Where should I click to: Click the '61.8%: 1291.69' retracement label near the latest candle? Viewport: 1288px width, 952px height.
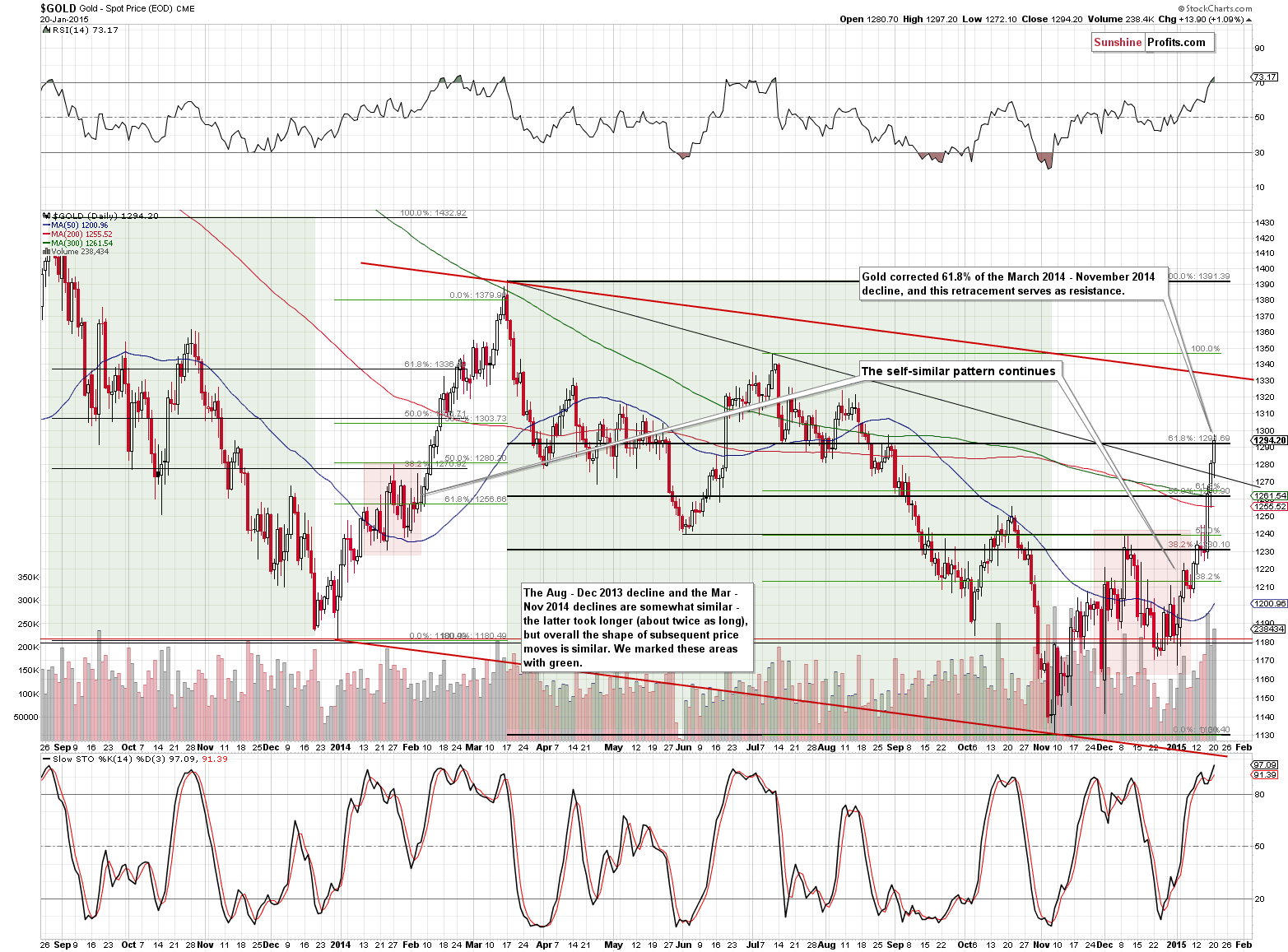[x=1199, y=439]
